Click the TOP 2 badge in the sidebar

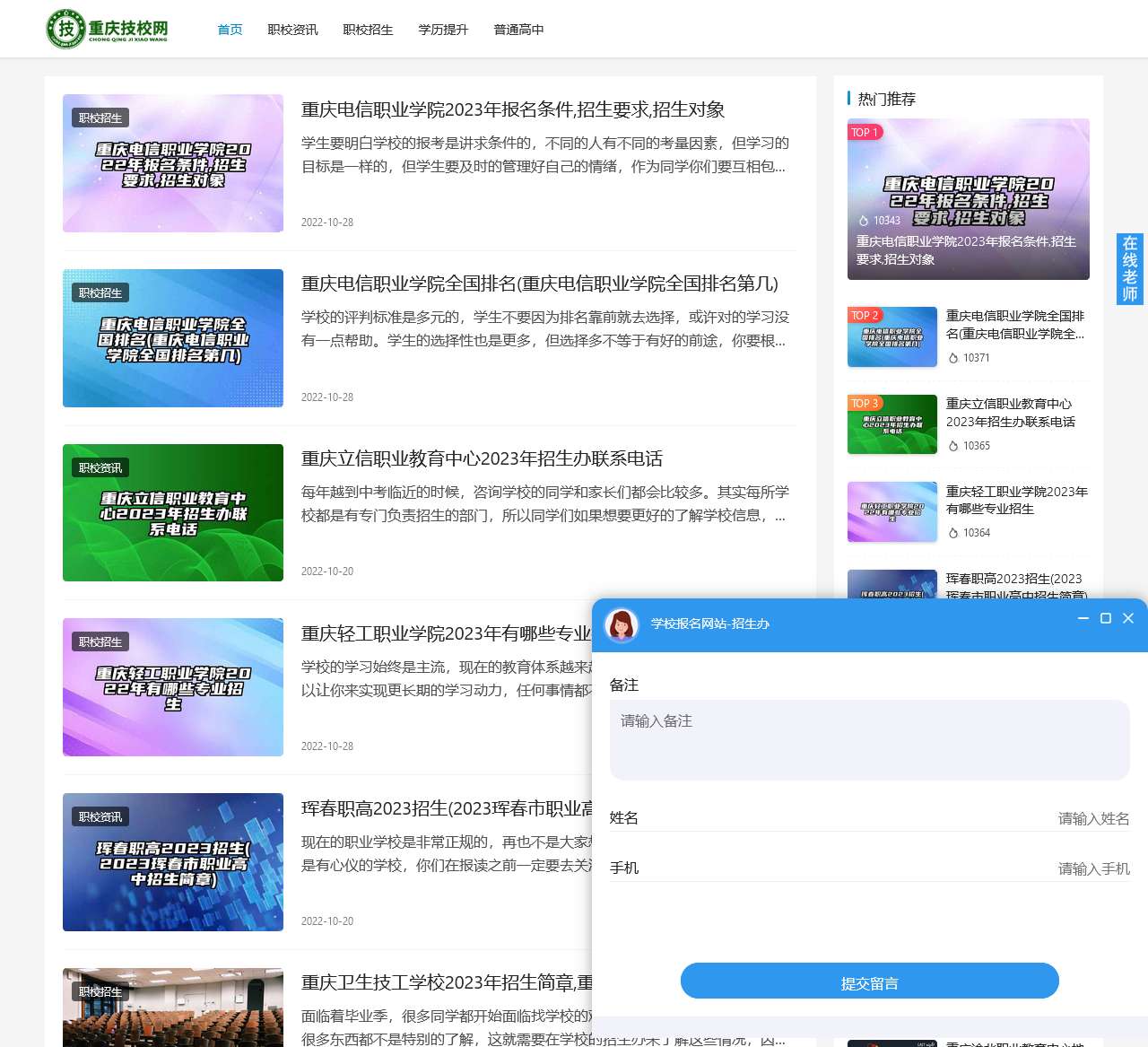tap(864, 316)
